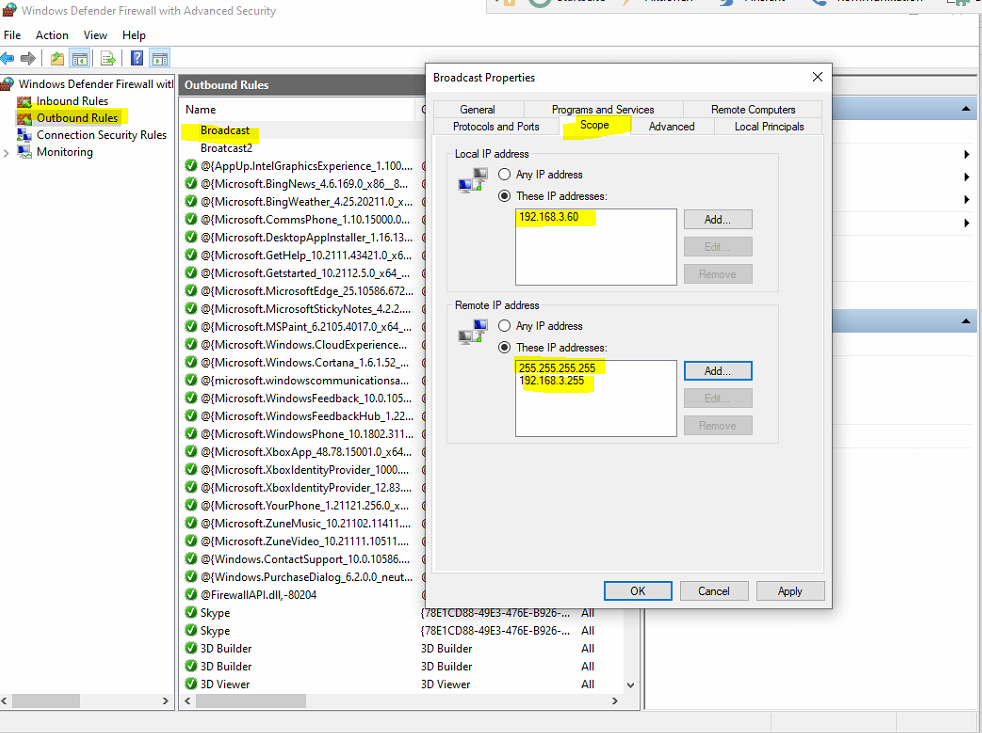Click green check icon beside Microsoft.BingNews rule

(x=191, y=184)
